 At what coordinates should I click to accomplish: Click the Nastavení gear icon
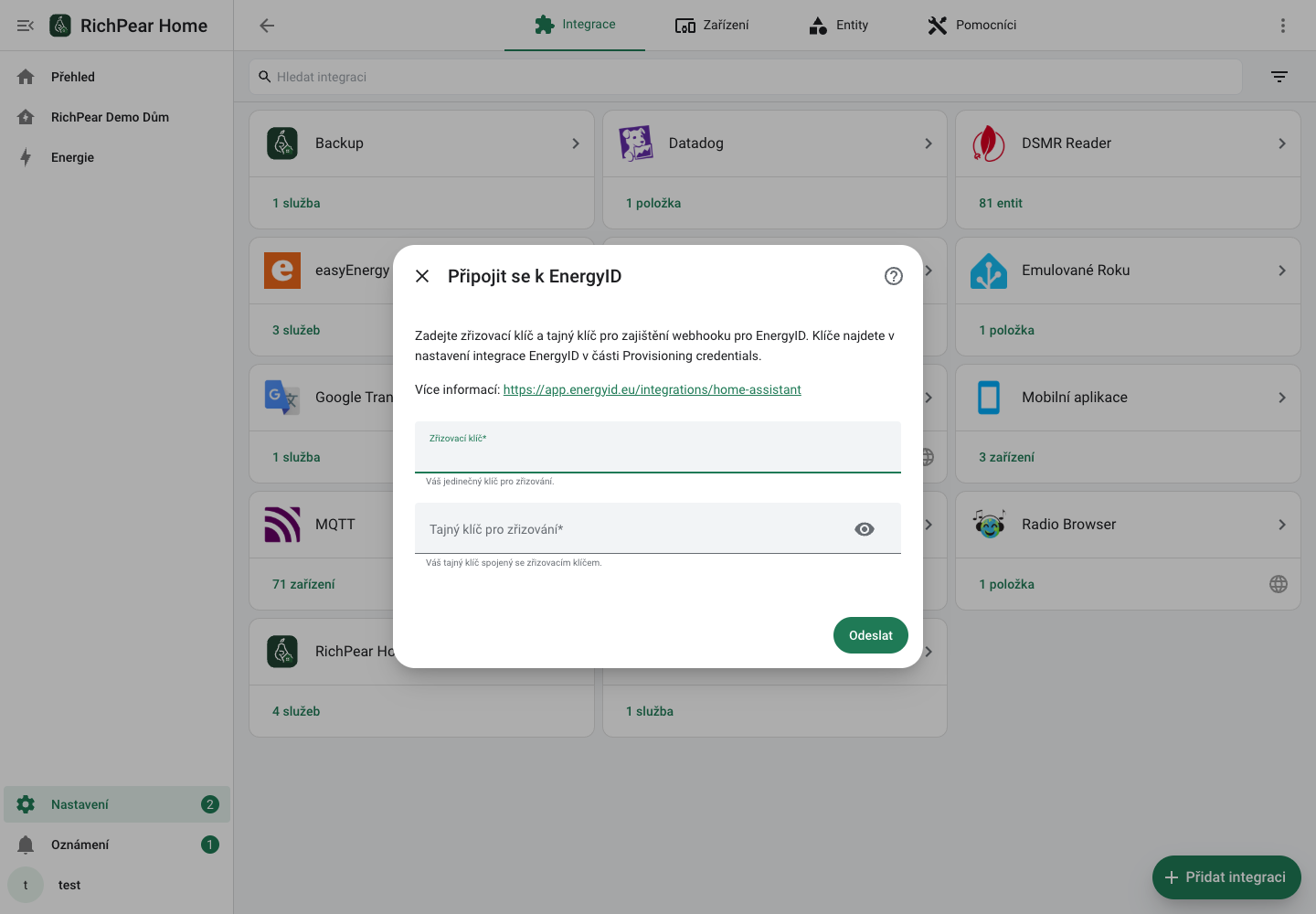point(26,804)
